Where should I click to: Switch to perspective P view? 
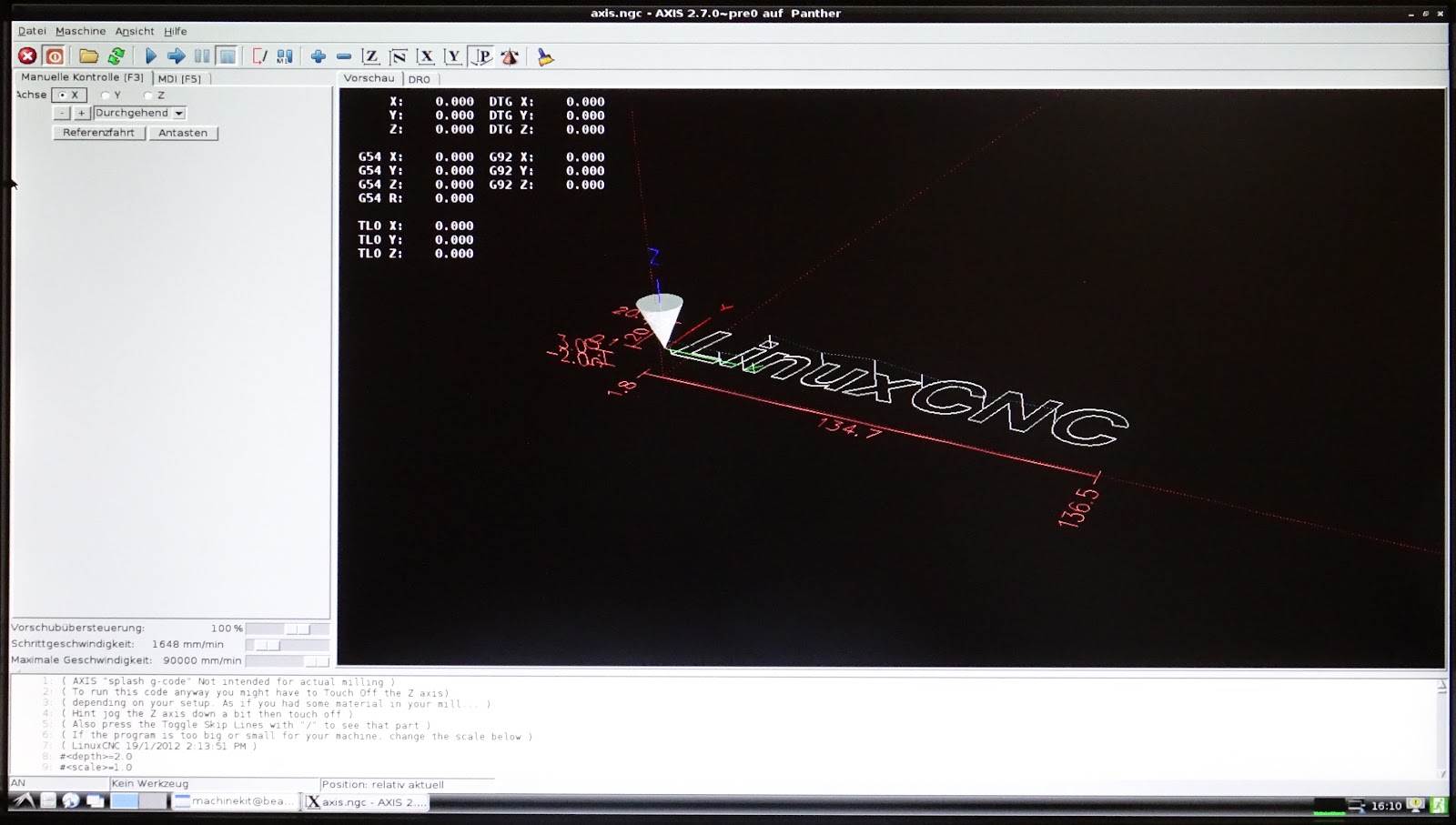click(481, 56)
